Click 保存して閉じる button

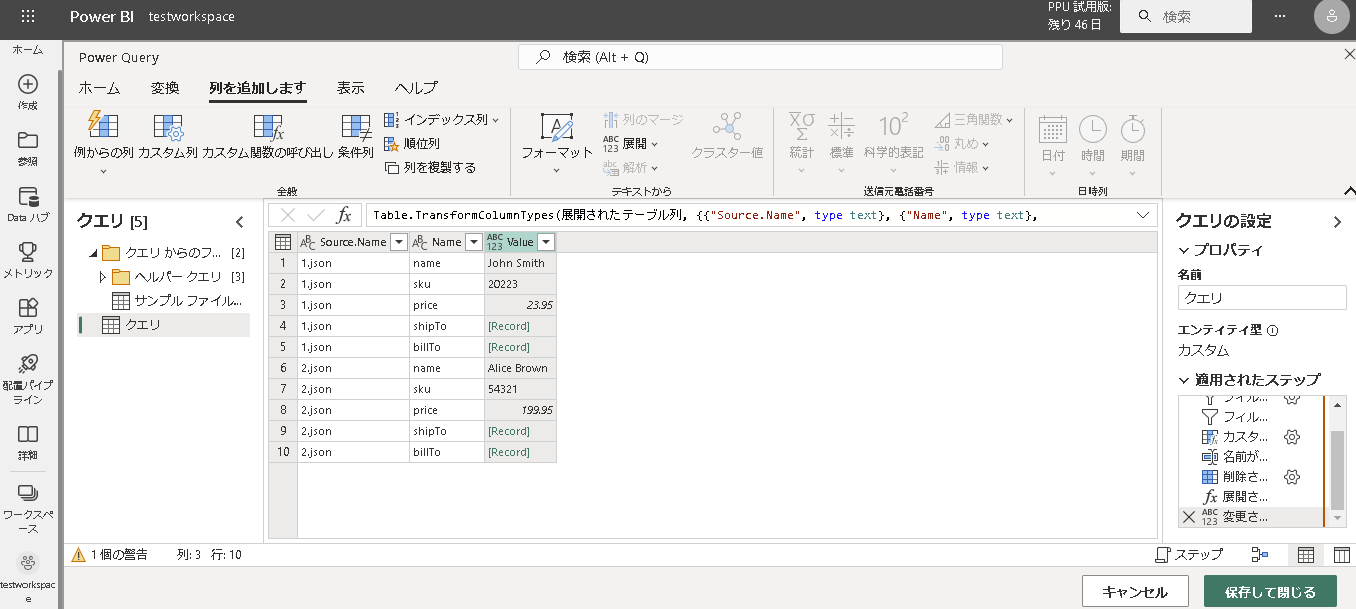[1270, 592]
